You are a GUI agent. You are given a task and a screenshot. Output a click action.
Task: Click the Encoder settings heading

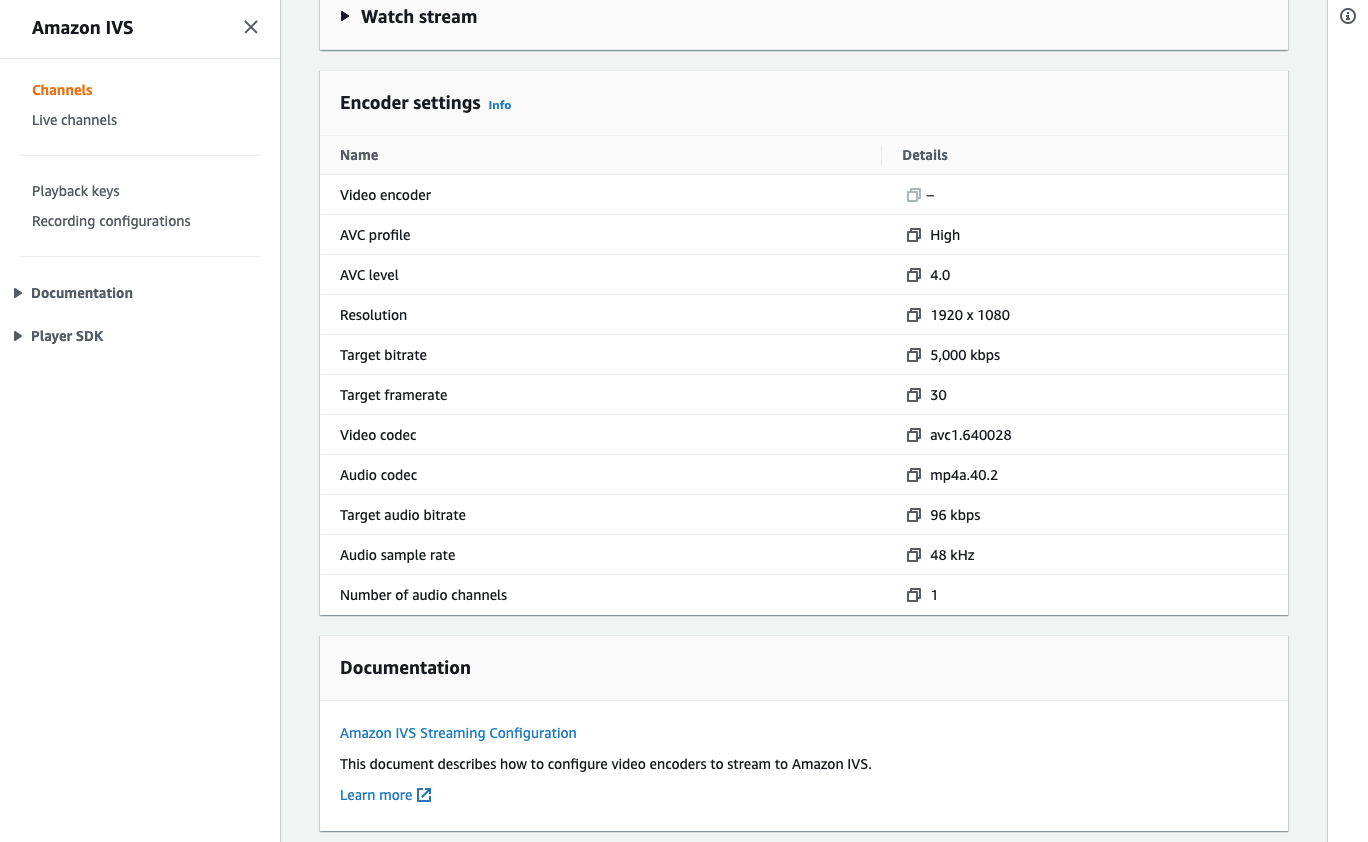coord(410,103)
